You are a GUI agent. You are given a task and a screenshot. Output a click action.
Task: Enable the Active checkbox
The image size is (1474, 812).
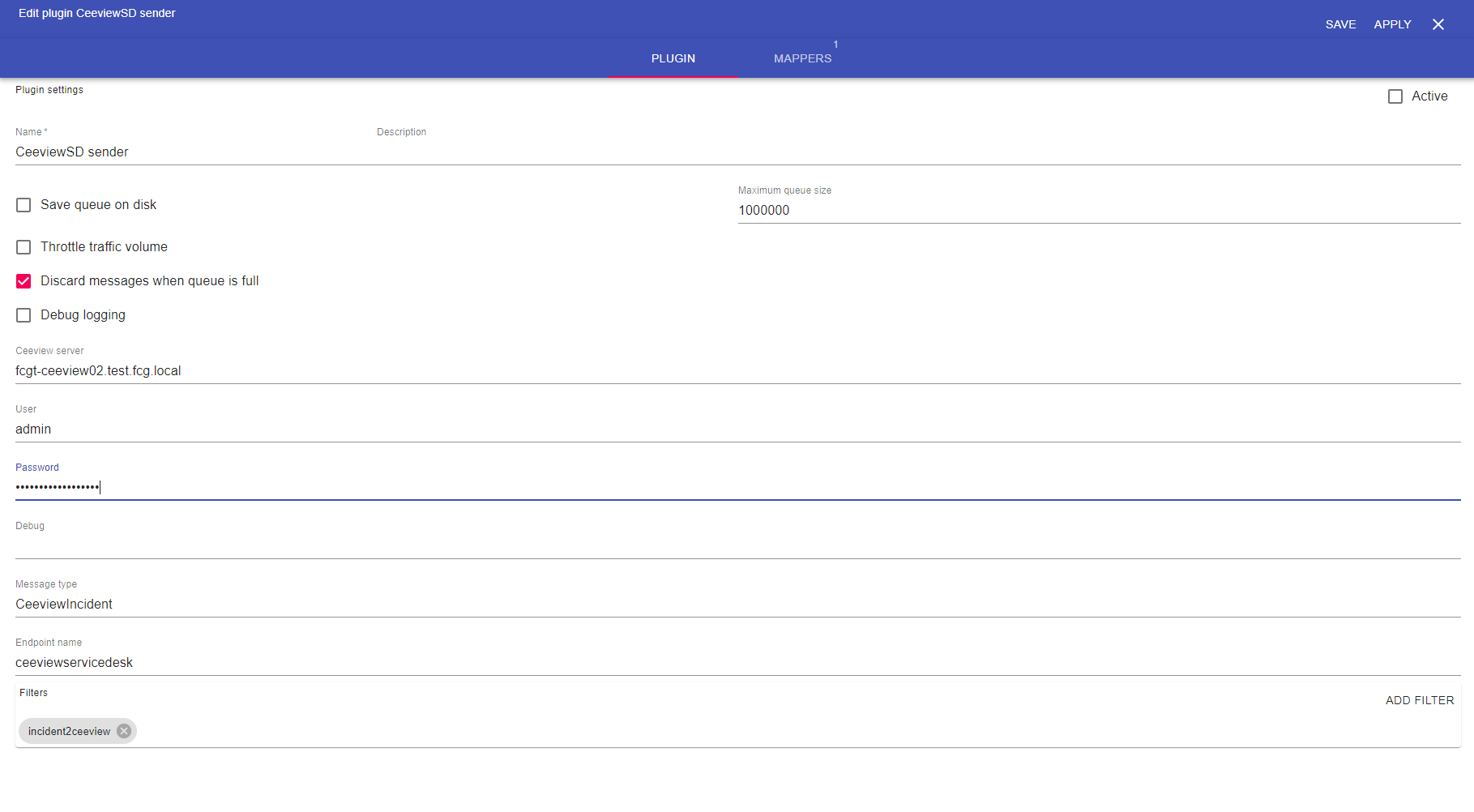click(1395, 96)
